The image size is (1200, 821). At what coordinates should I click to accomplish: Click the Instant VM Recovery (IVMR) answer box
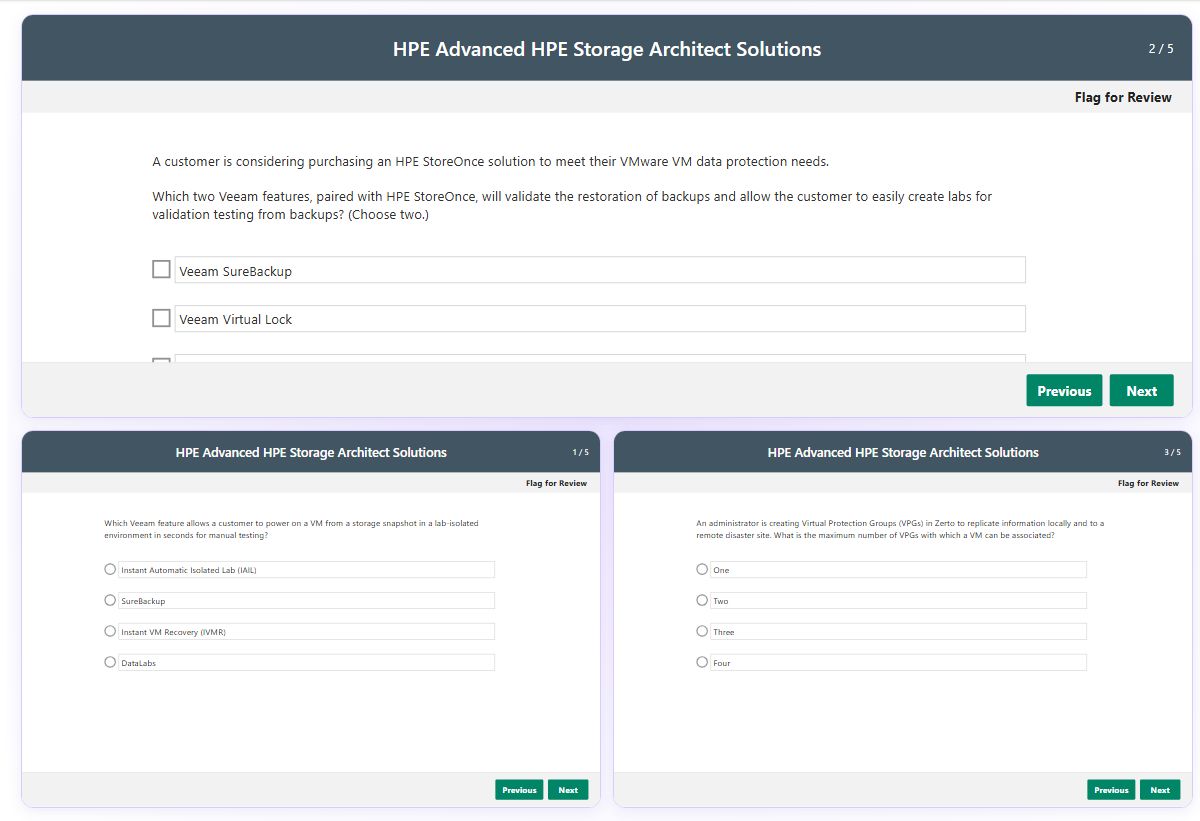(306, 632)
